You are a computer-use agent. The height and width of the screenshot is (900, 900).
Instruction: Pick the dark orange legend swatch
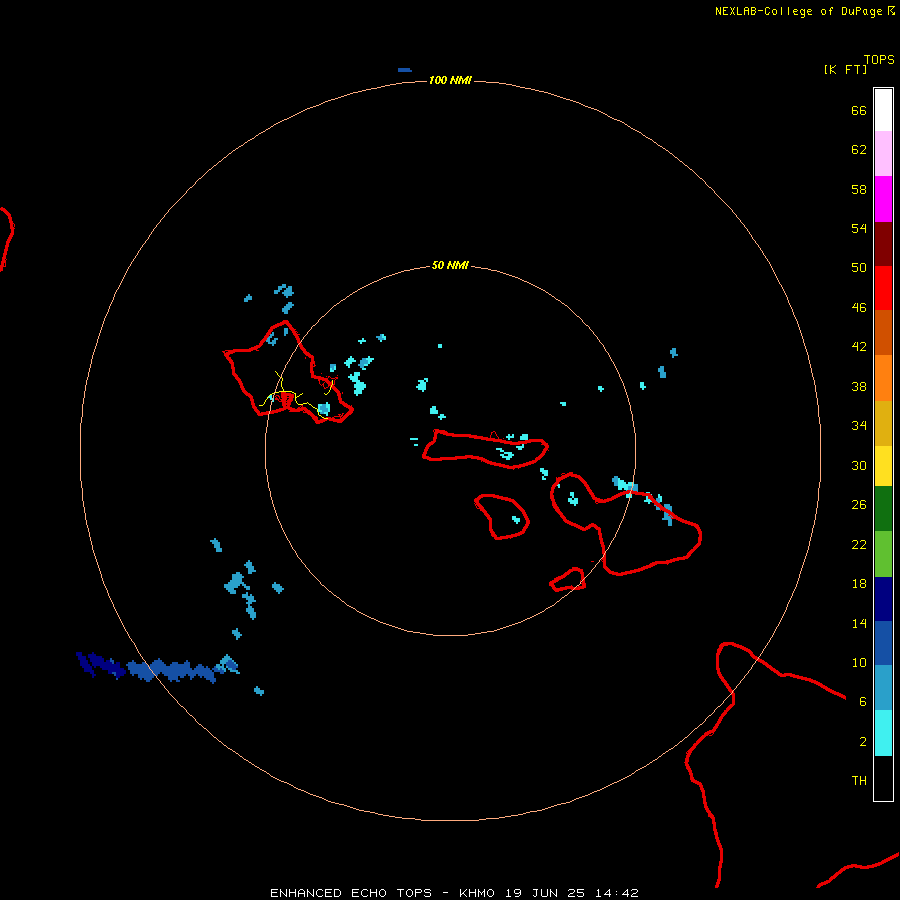[x=883, y=332]
